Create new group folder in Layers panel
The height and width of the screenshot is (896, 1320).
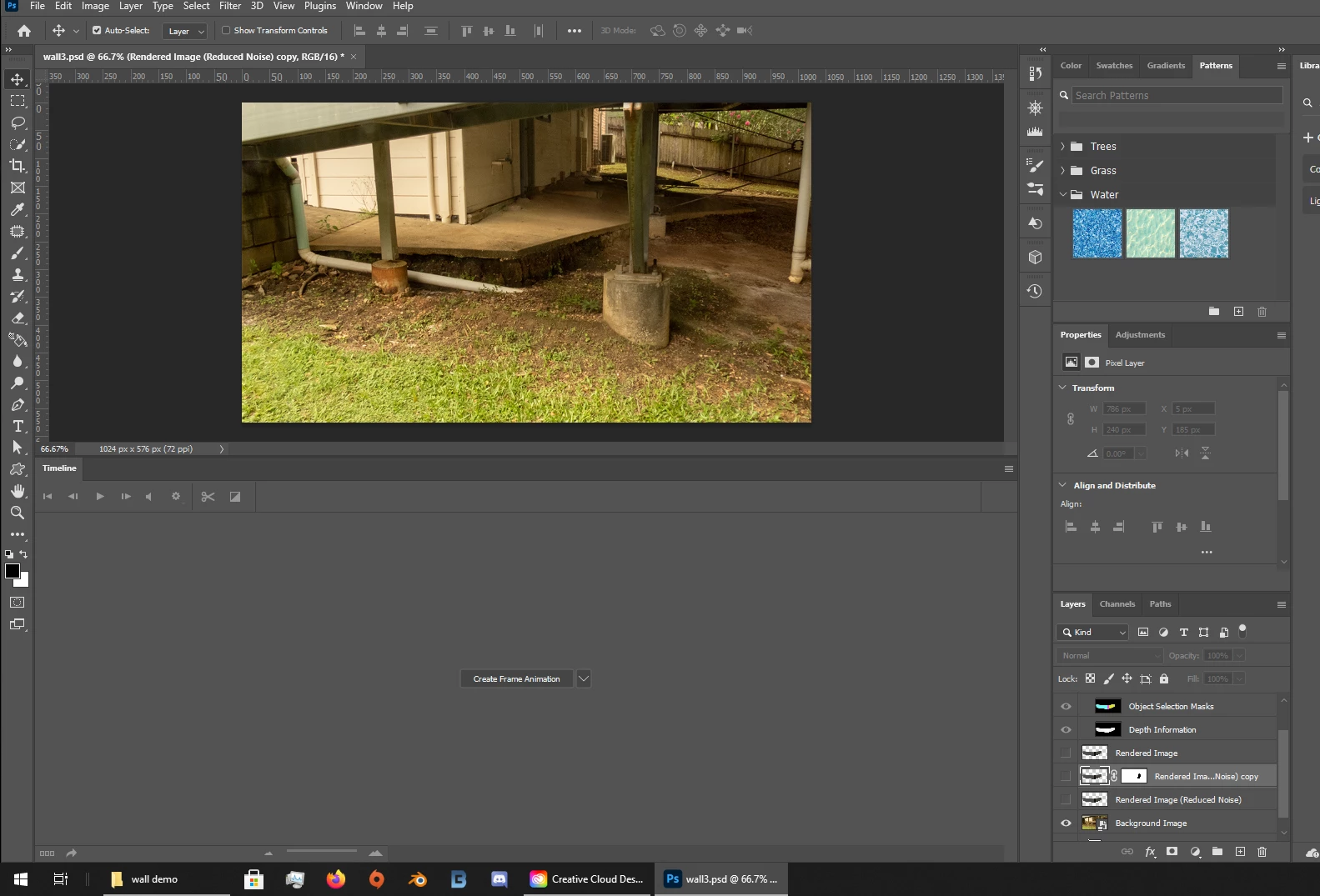coord(1217,851)
